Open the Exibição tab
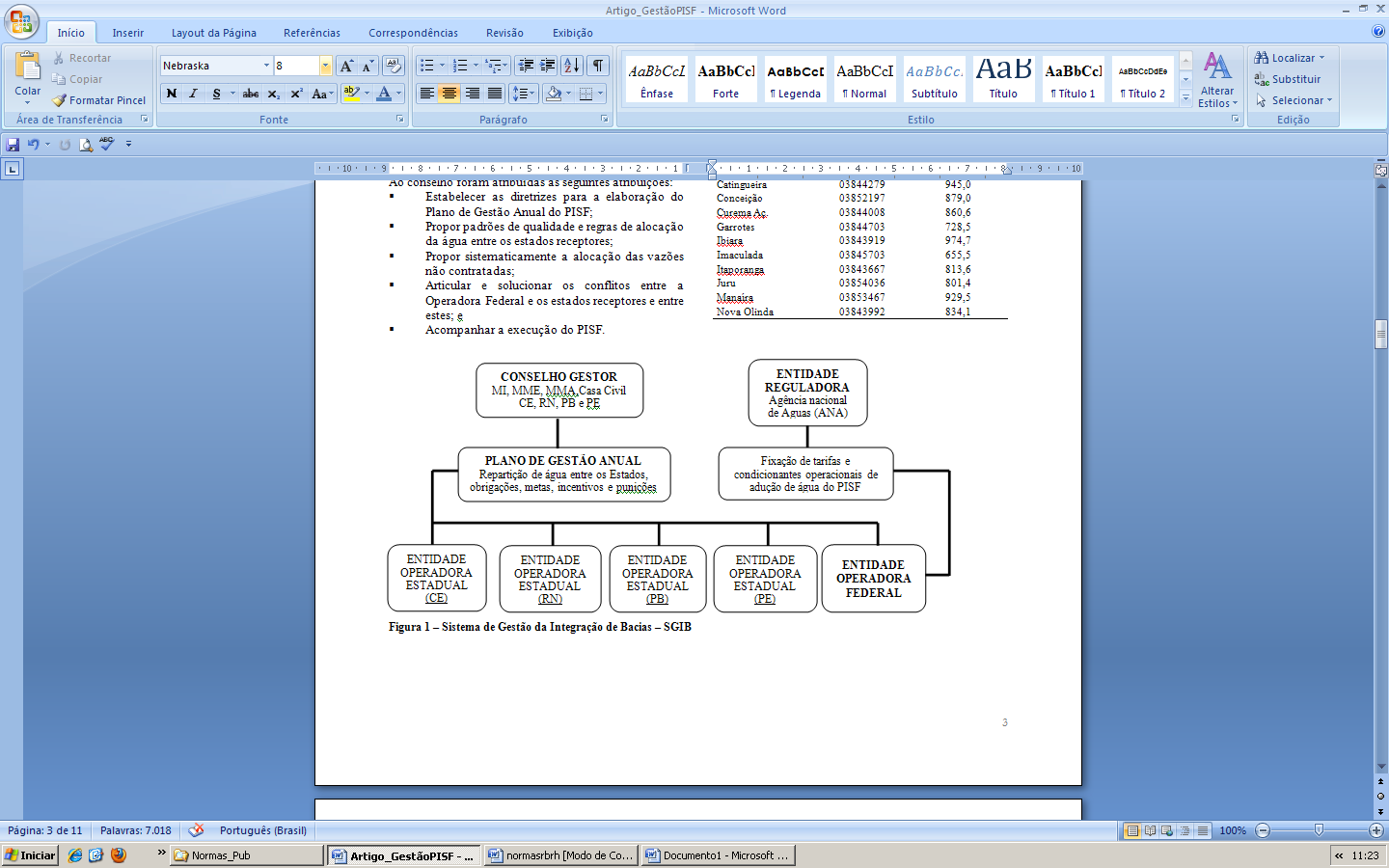The image size is (1389, 868). click(x=572, y=33)
